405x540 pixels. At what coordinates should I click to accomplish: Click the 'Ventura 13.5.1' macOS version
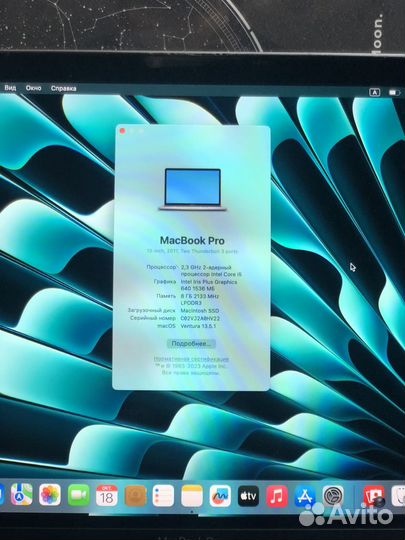(198, 326)
